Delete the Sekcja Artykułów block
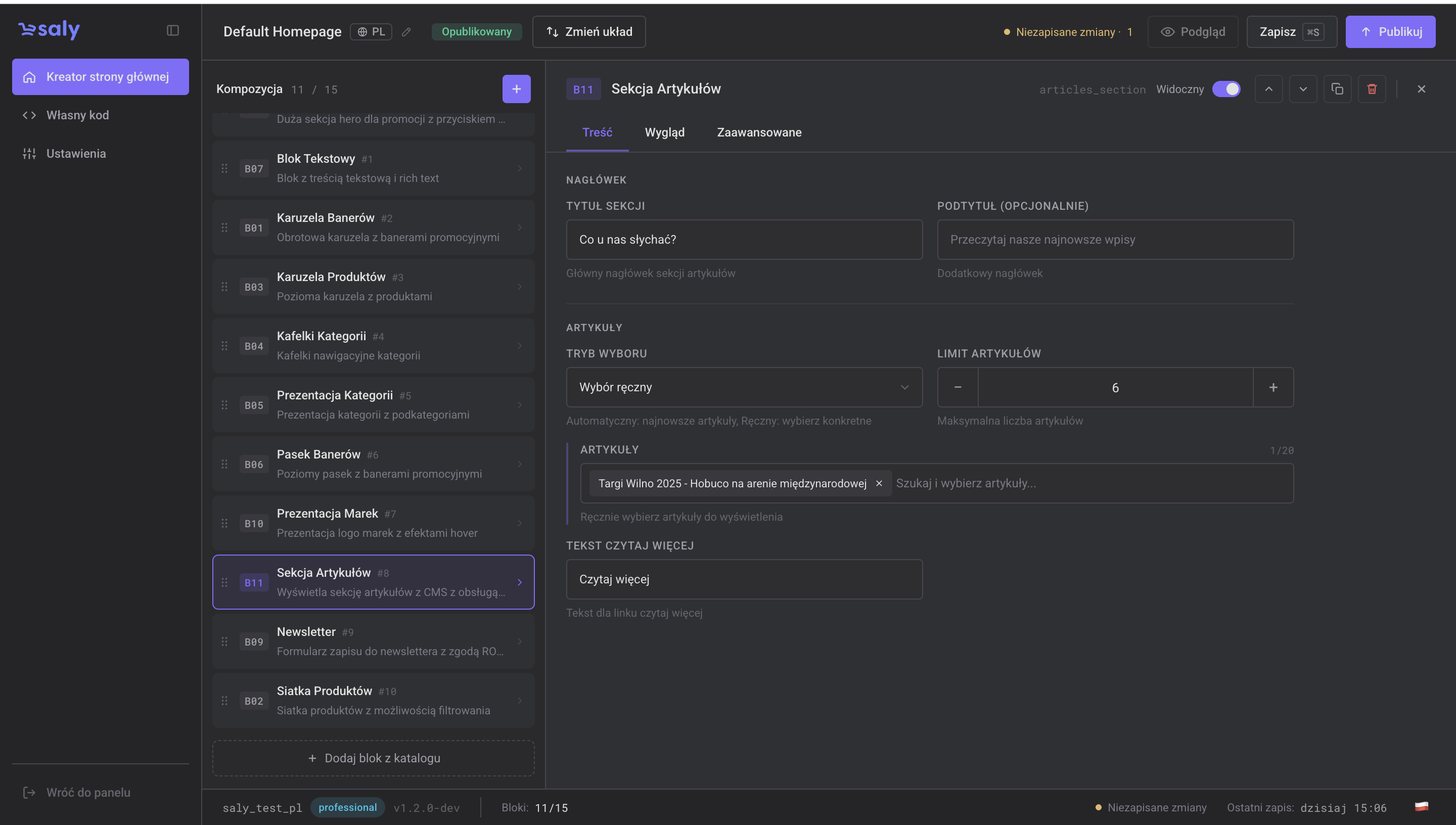The height and width of the screenshot is (825, 1456). [x=1372, y=89]
